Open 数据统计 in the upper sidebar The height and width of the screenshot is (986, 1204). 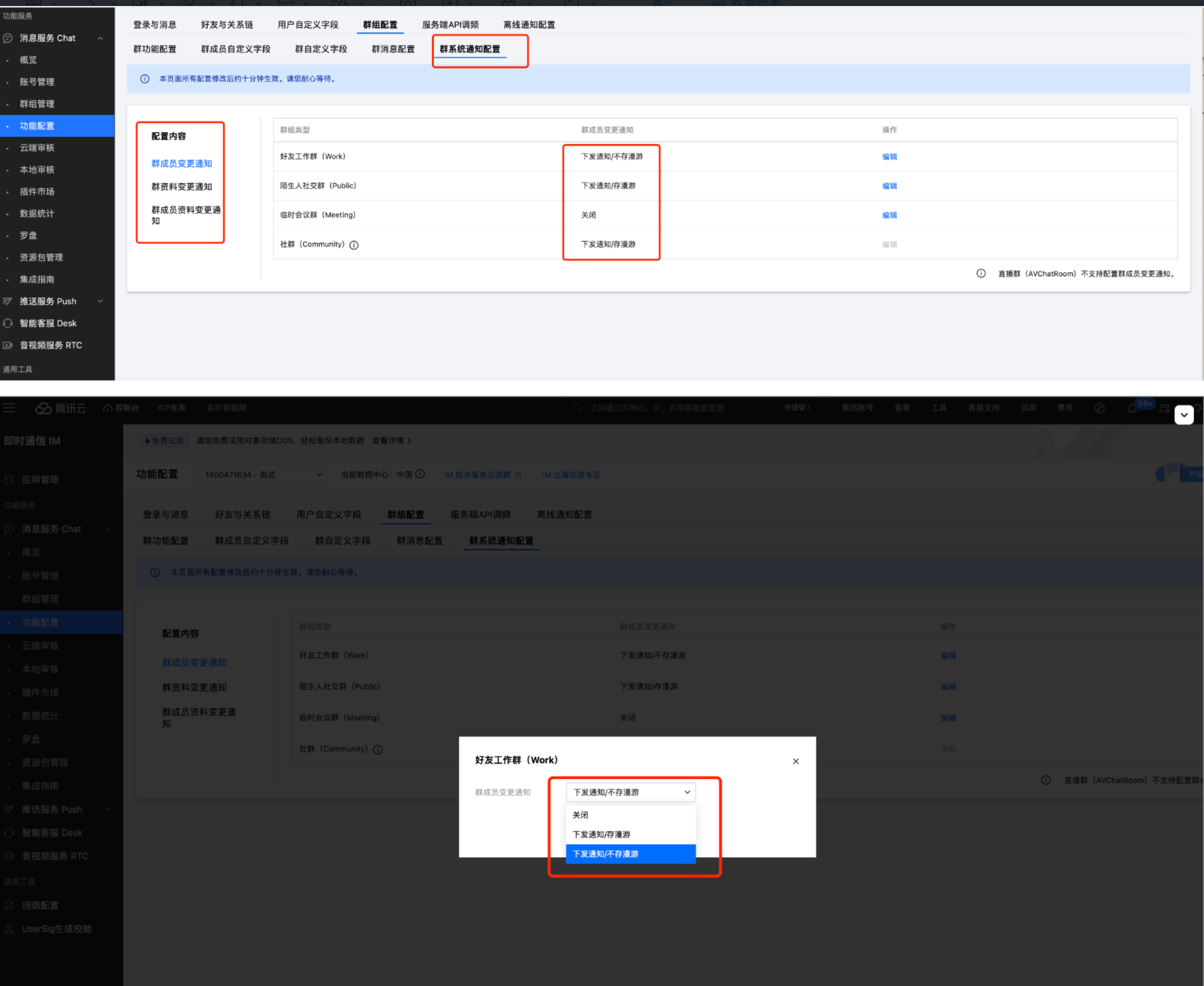(x=37, y=213)
